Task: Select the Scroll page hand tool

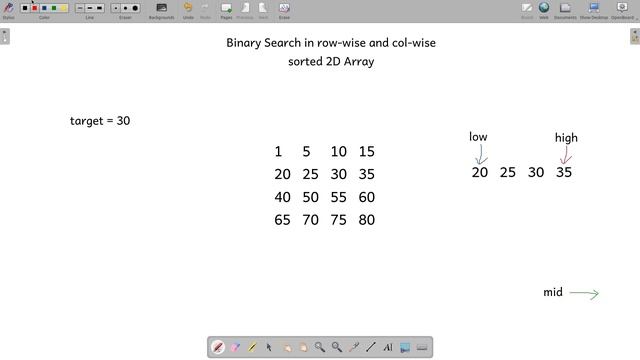Action: 303,347
